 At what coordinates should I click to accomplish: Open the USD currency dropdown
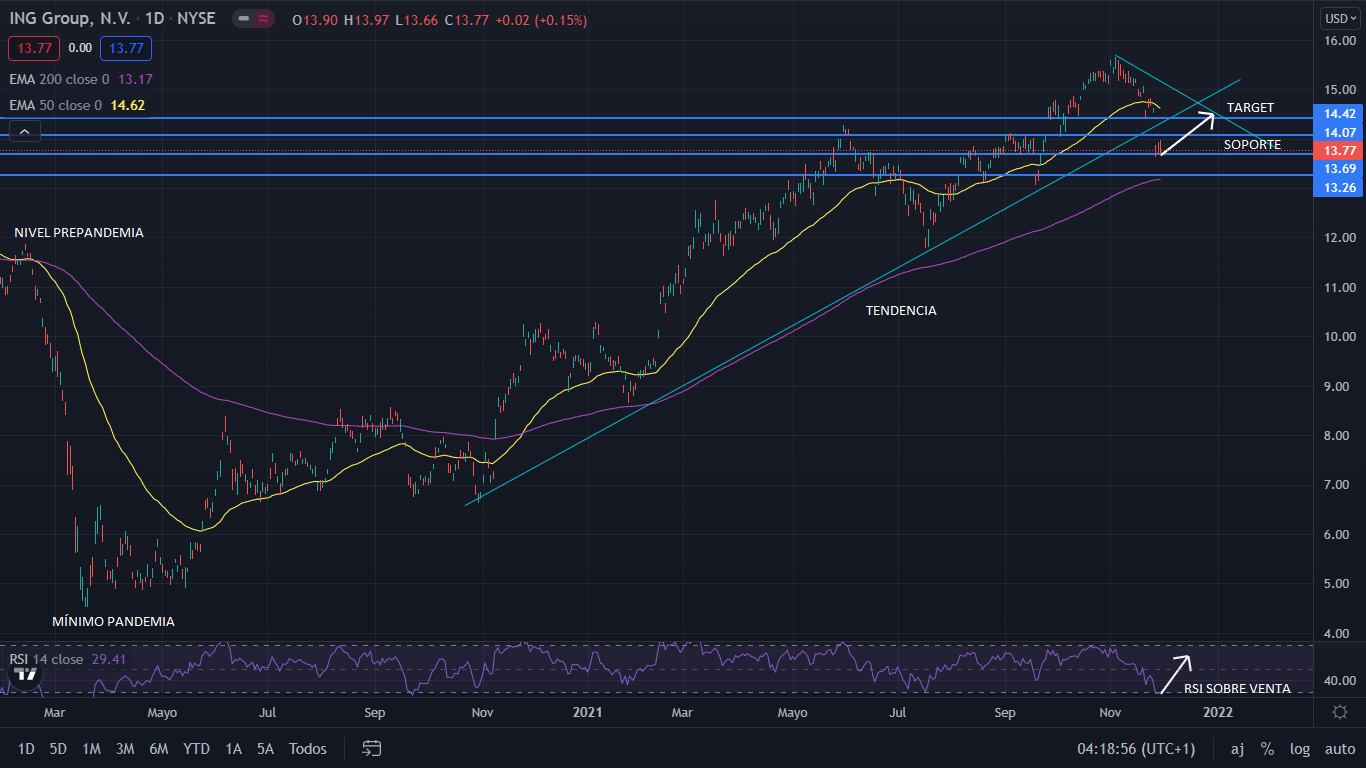click(x=1337, y=18)
